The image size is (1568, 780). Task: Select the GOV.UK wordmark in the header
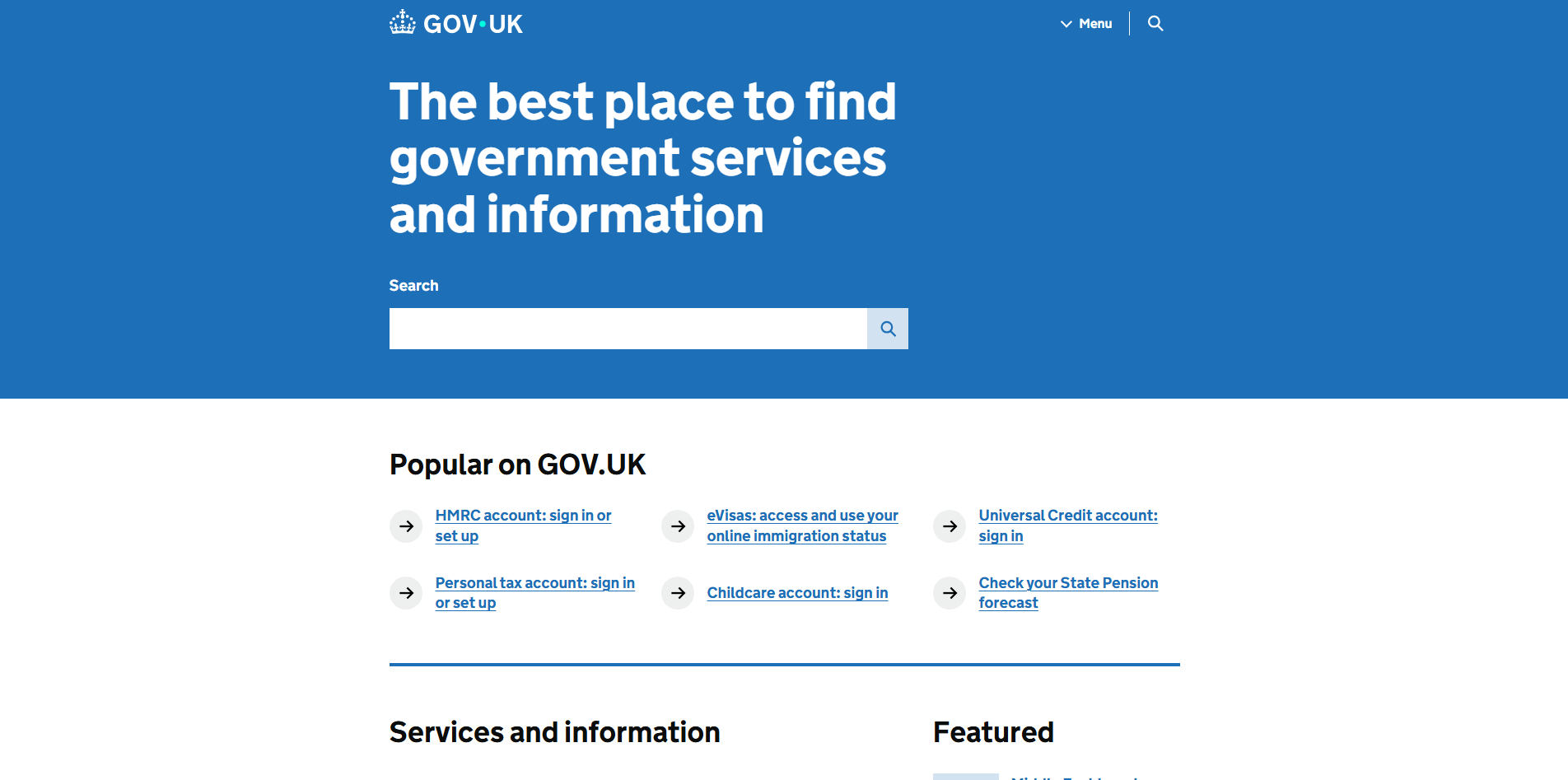(x=472, y=22)
